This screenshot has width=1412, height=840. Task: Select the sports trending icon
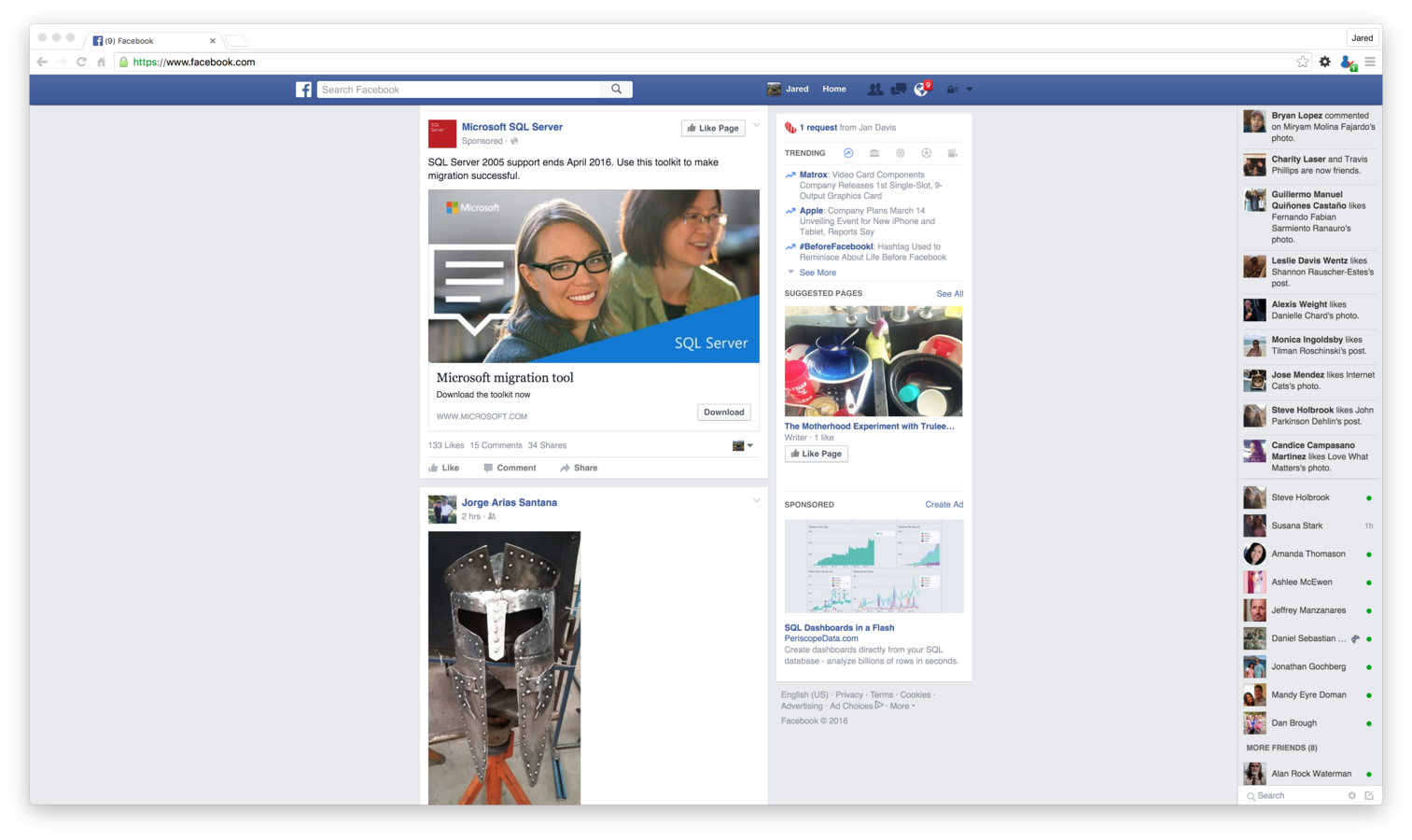coord(927,153)
